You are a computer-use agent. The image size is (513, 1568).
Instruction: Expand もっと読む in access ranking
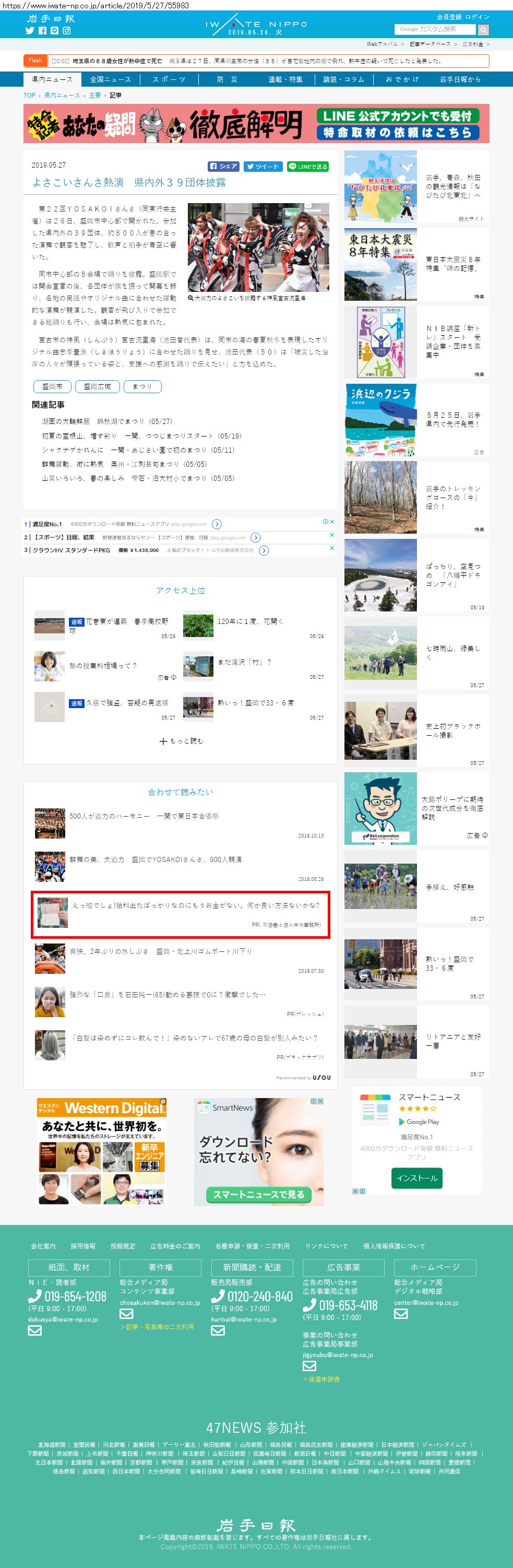(181, 741)
